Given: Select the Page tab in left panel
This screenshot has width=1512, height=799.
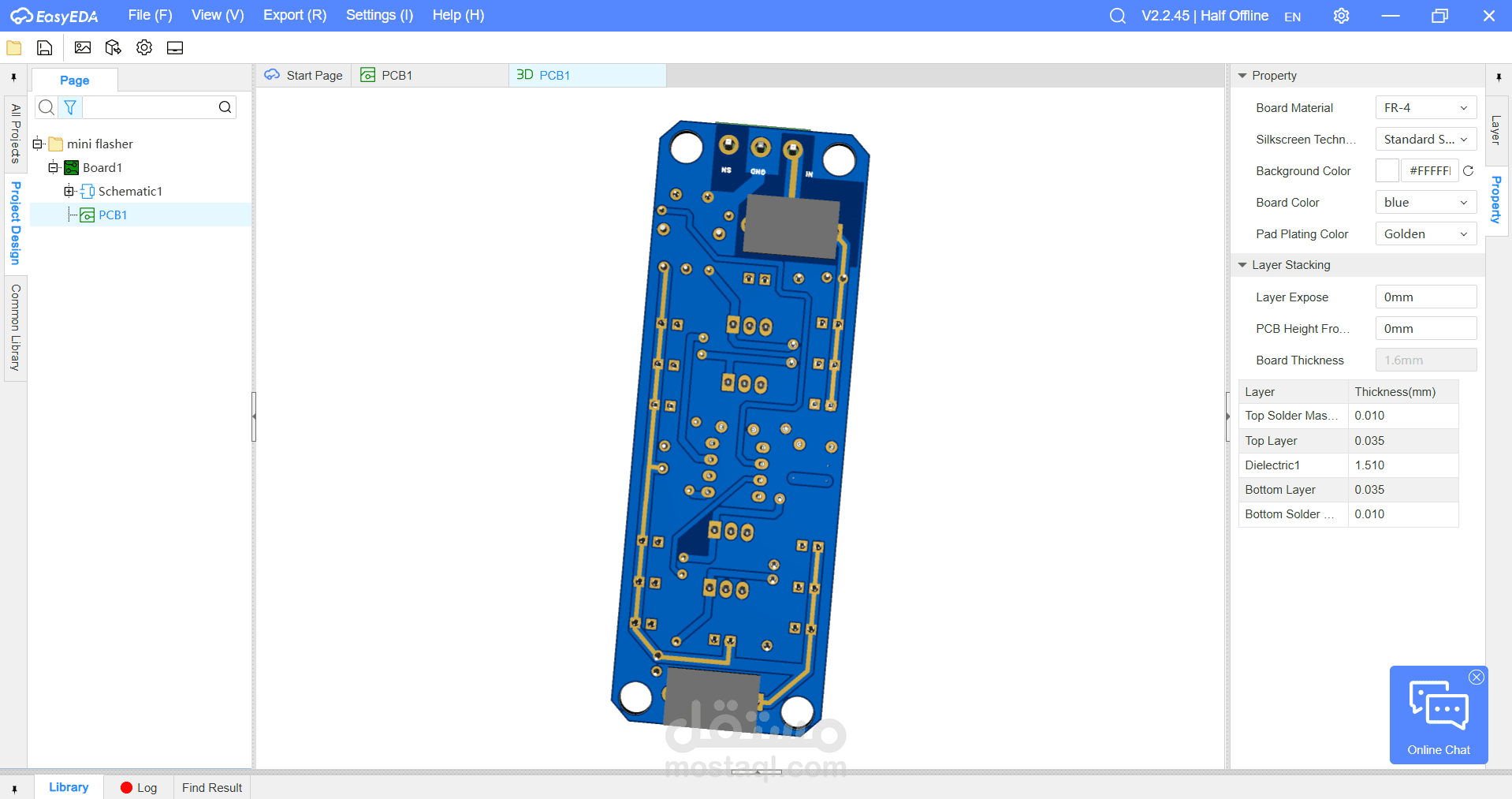Looking at the screenshot, I should (75, 80).
